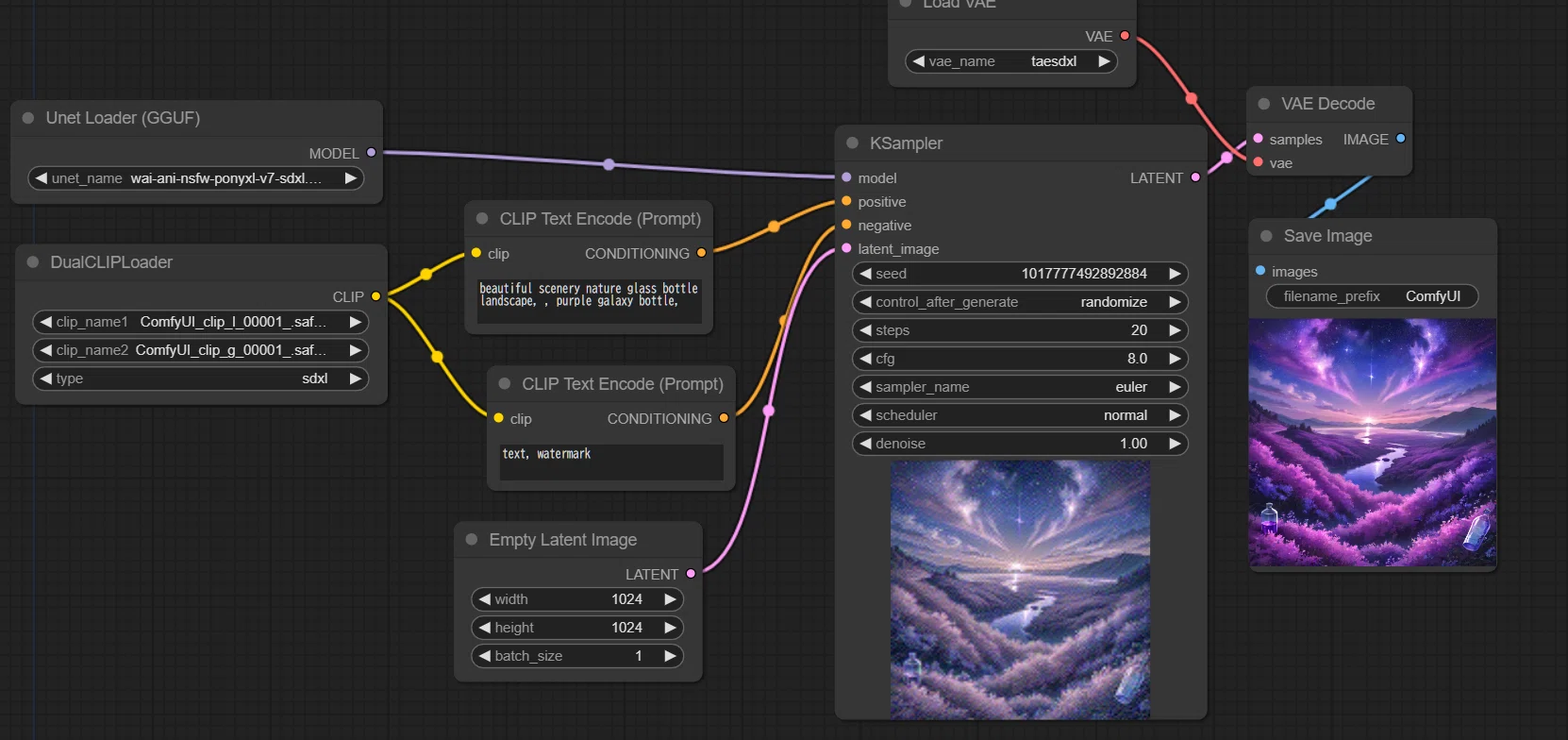Collapse the VAE Decode node dot
1568x740 pixels.
[x=1264, y=104]
